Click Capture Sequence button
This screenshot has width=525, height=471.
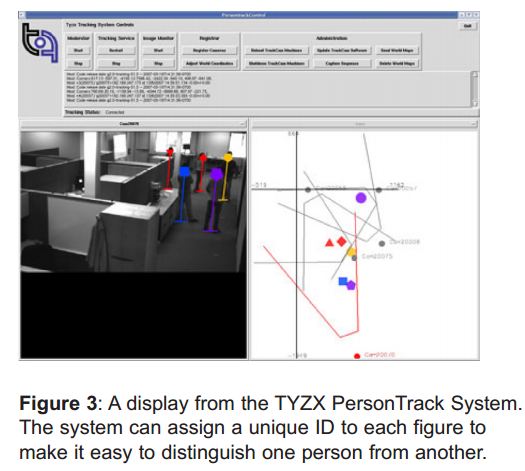pos(342,63)
